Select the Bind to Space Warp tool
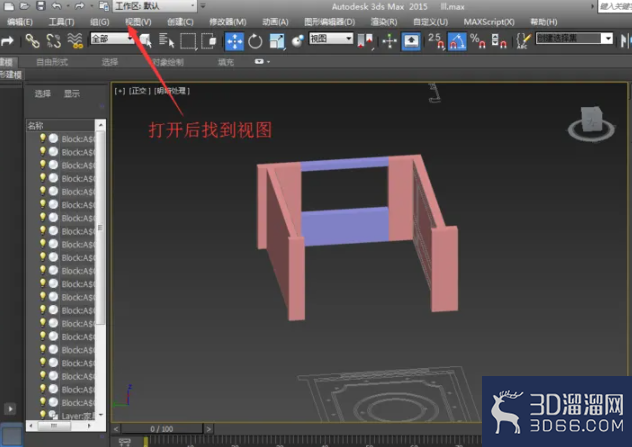The width and height of the screenshot is (632, 447). 75,41
